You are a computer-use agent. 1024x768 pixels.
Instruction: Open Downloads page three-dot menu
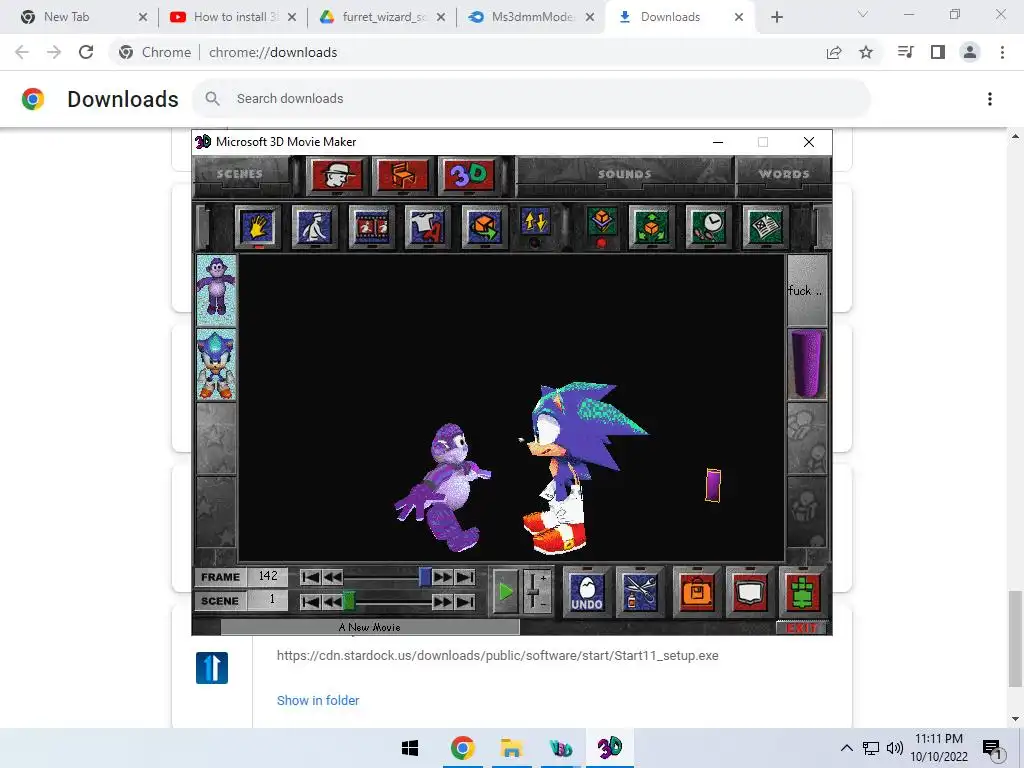pyautogui.click(x=990, y=99)
